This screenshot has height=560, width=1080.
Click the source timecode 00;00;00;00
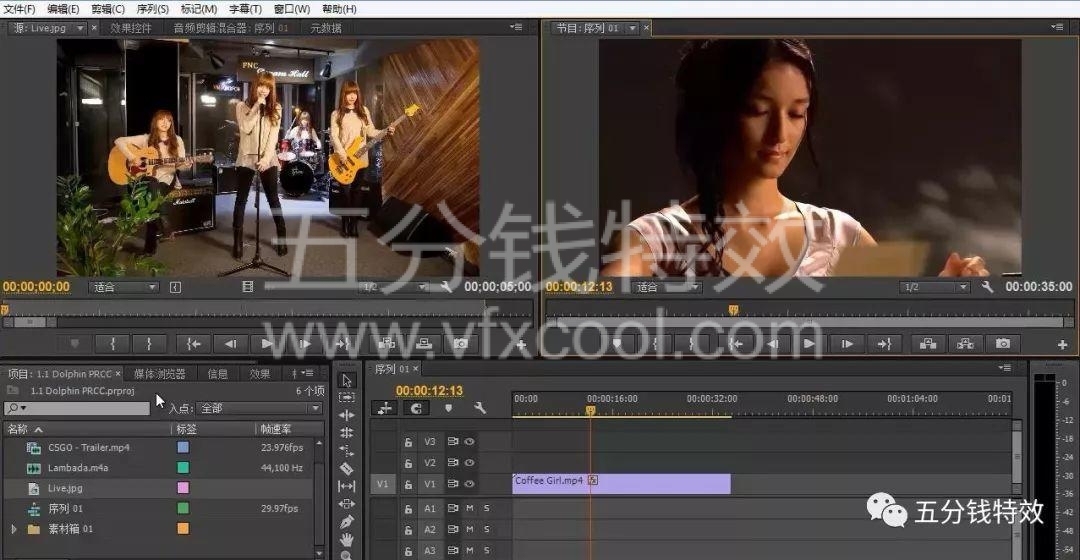click(37, 287)
